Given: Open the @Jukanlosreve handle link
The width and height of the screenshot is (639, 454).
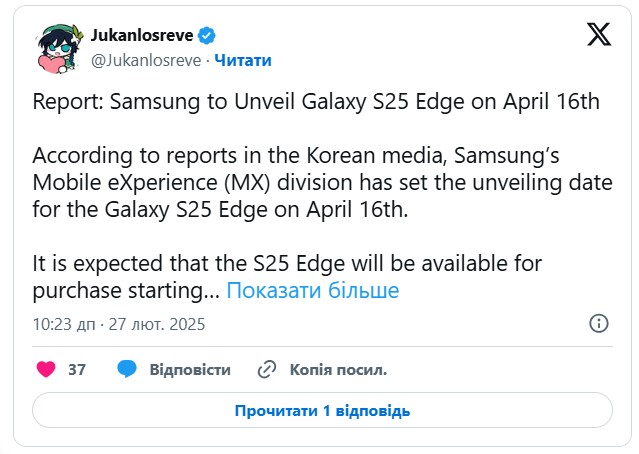Looking at the screenshot, I should 147,60.
